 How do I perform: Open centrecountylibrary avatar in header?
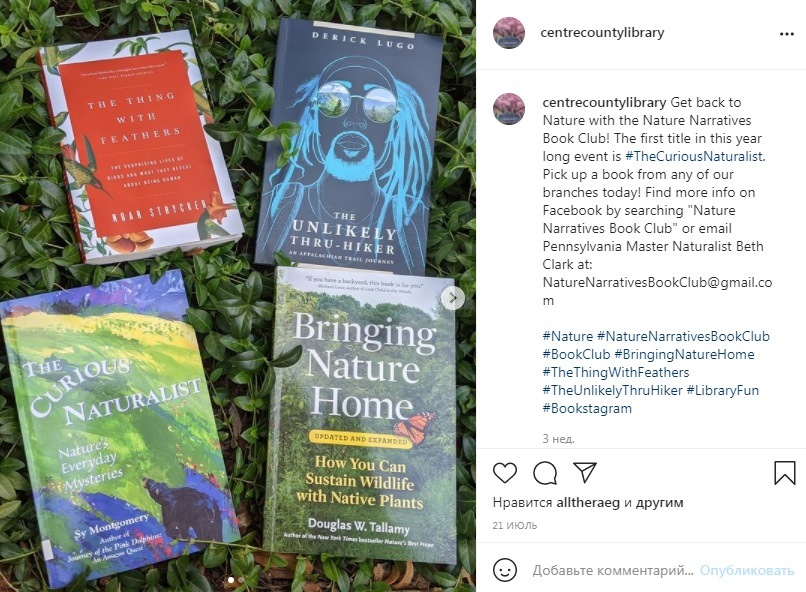coord(509,33)
